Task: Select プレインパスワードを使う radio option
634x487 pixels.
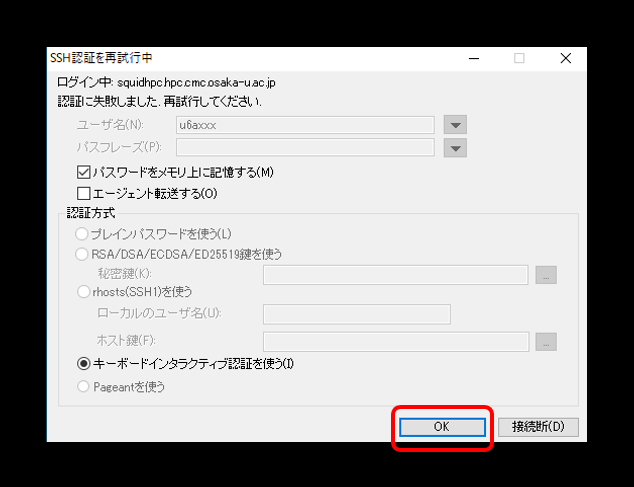Action: tap(83, 234)
